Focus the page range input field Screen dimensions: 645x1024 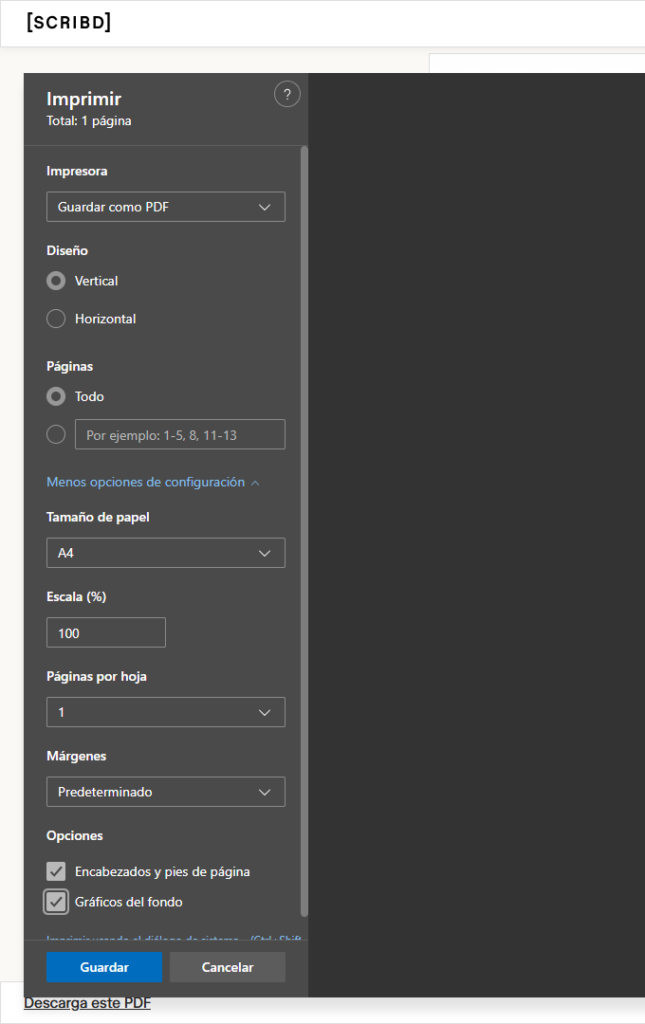pos(180,434)
